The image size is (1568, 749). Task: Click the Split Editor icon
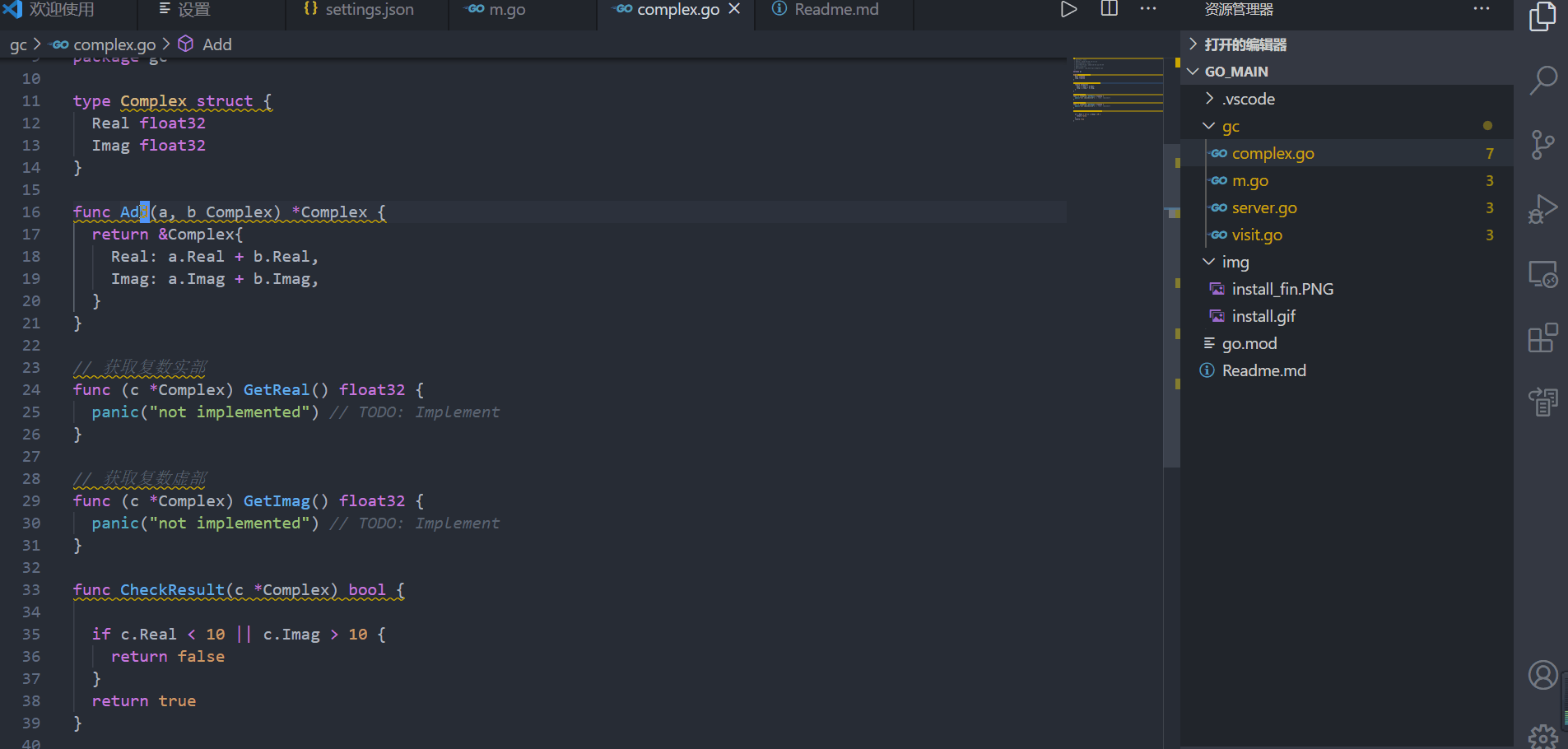[1108, 9]
